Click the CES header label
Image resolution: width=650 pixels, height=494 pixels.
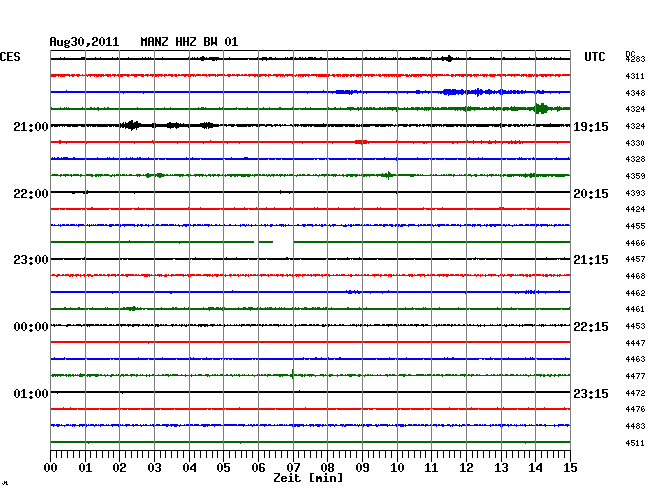(11, 58)
